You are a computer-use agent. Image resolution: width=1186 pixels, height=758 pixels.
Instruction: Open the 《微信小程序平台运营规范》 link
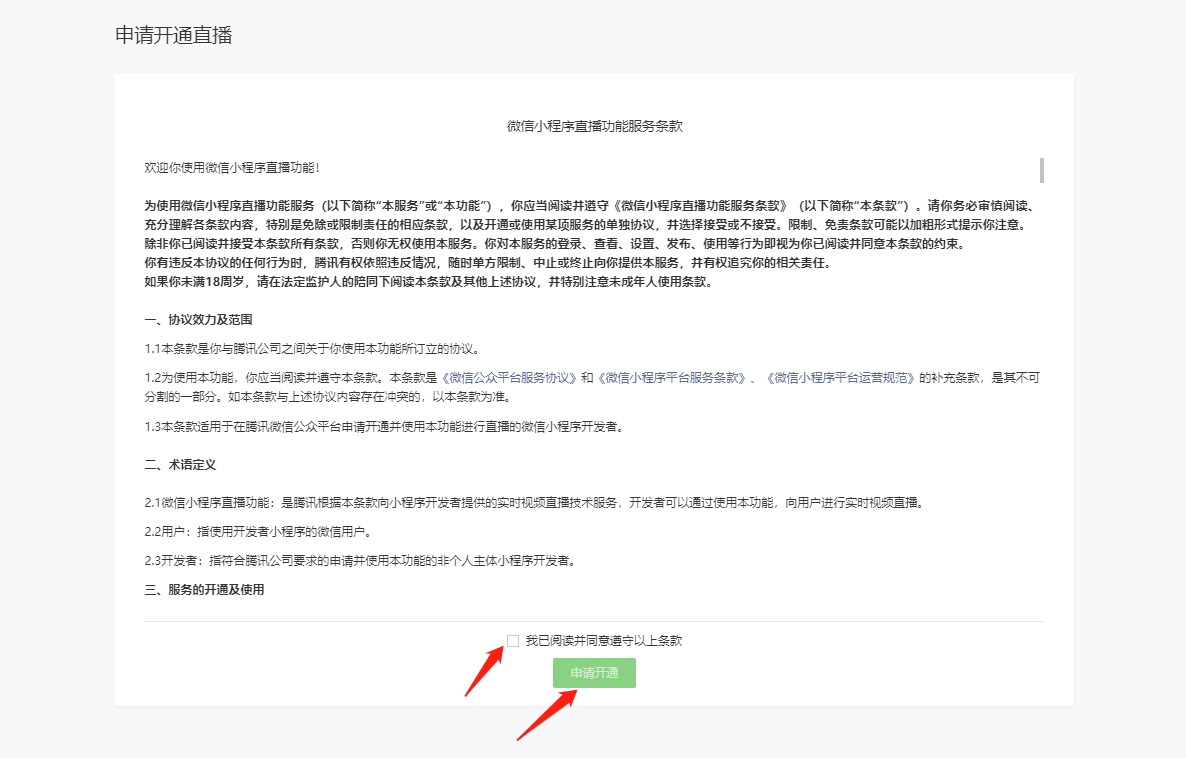(840, 377)
